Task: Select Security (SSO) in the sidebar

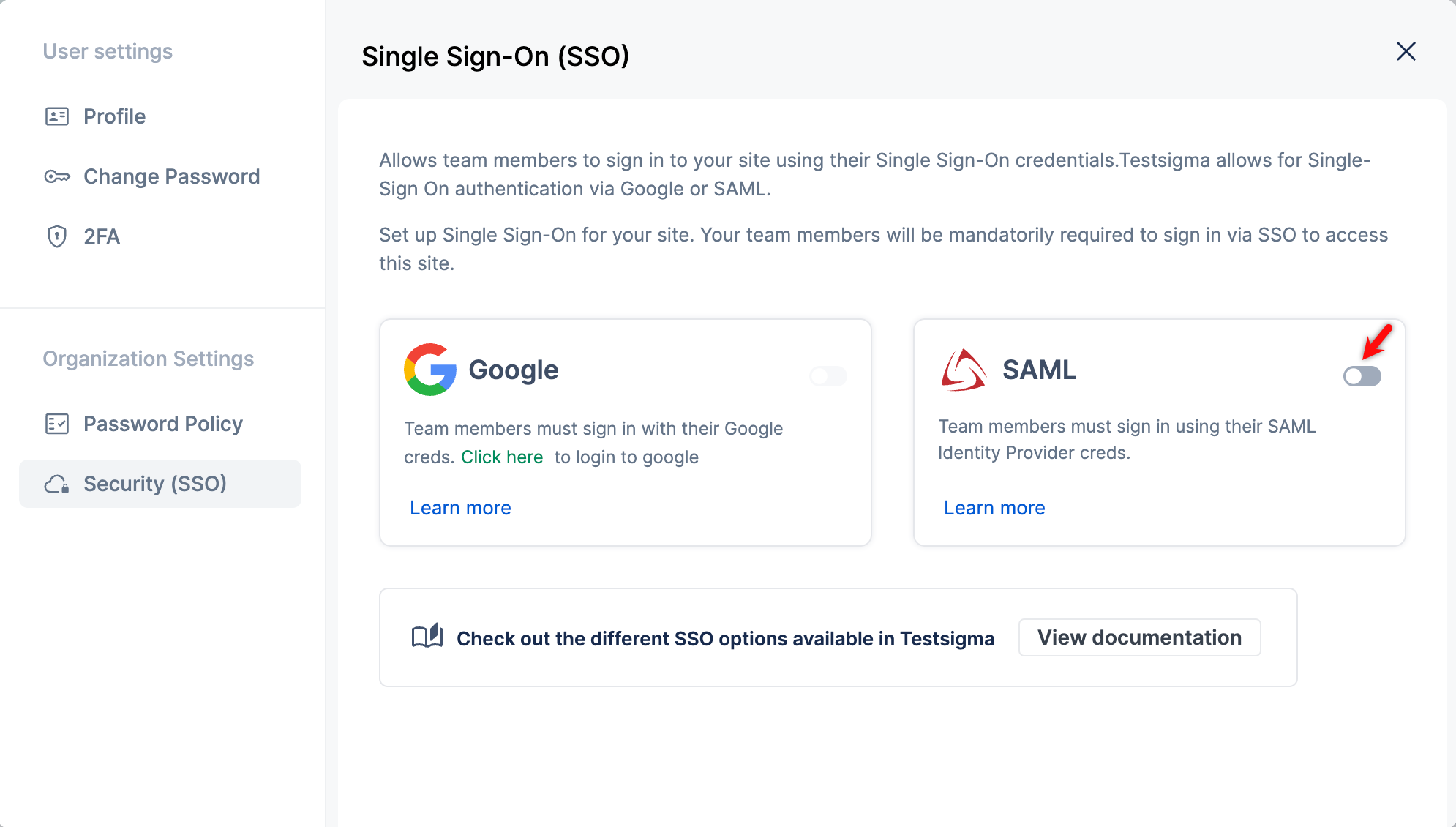Action: point(155,483)
